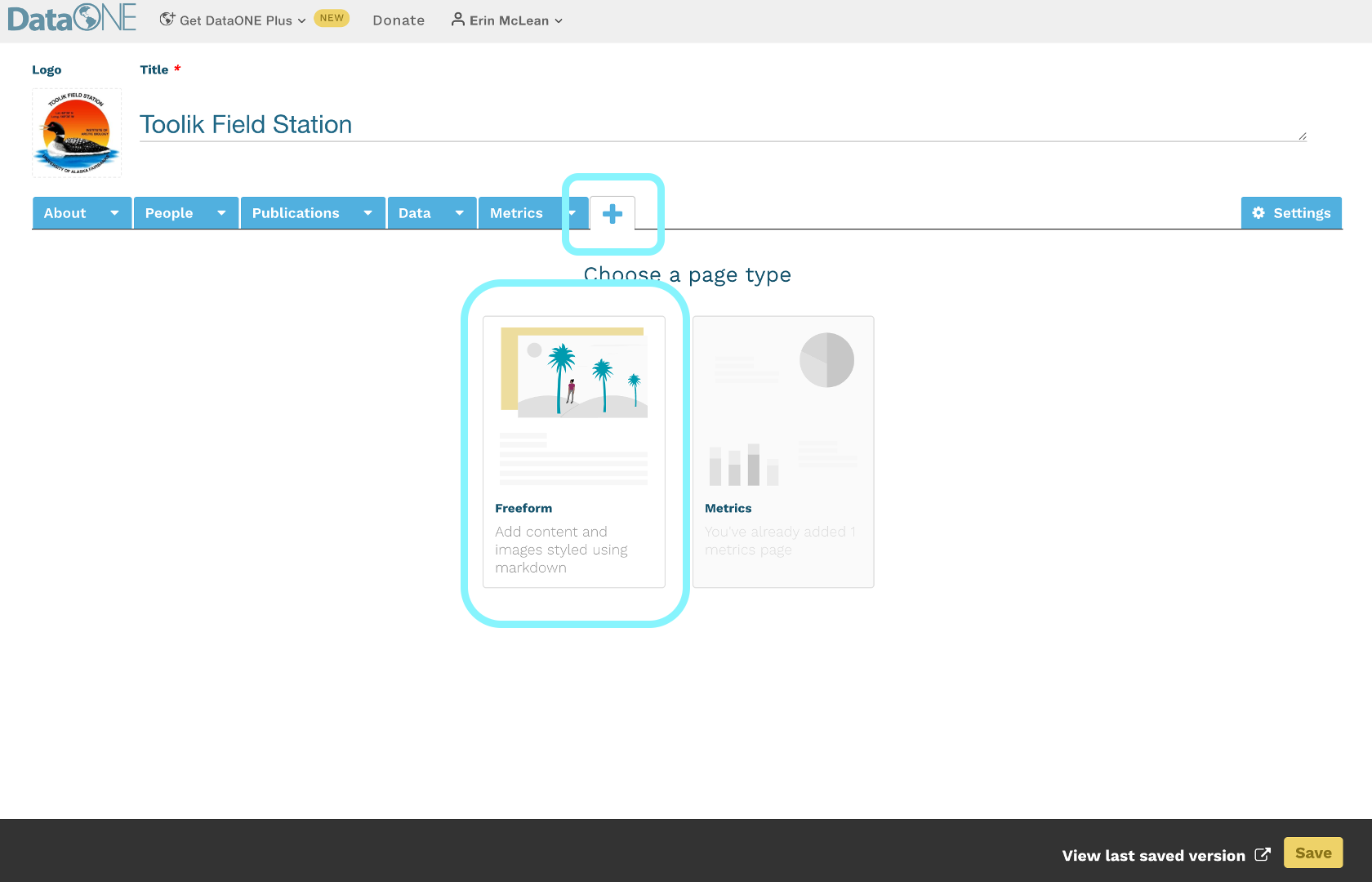Switch to the Metrics tab
Viewport: 1372px width, 882px height.
coord(516,213)
